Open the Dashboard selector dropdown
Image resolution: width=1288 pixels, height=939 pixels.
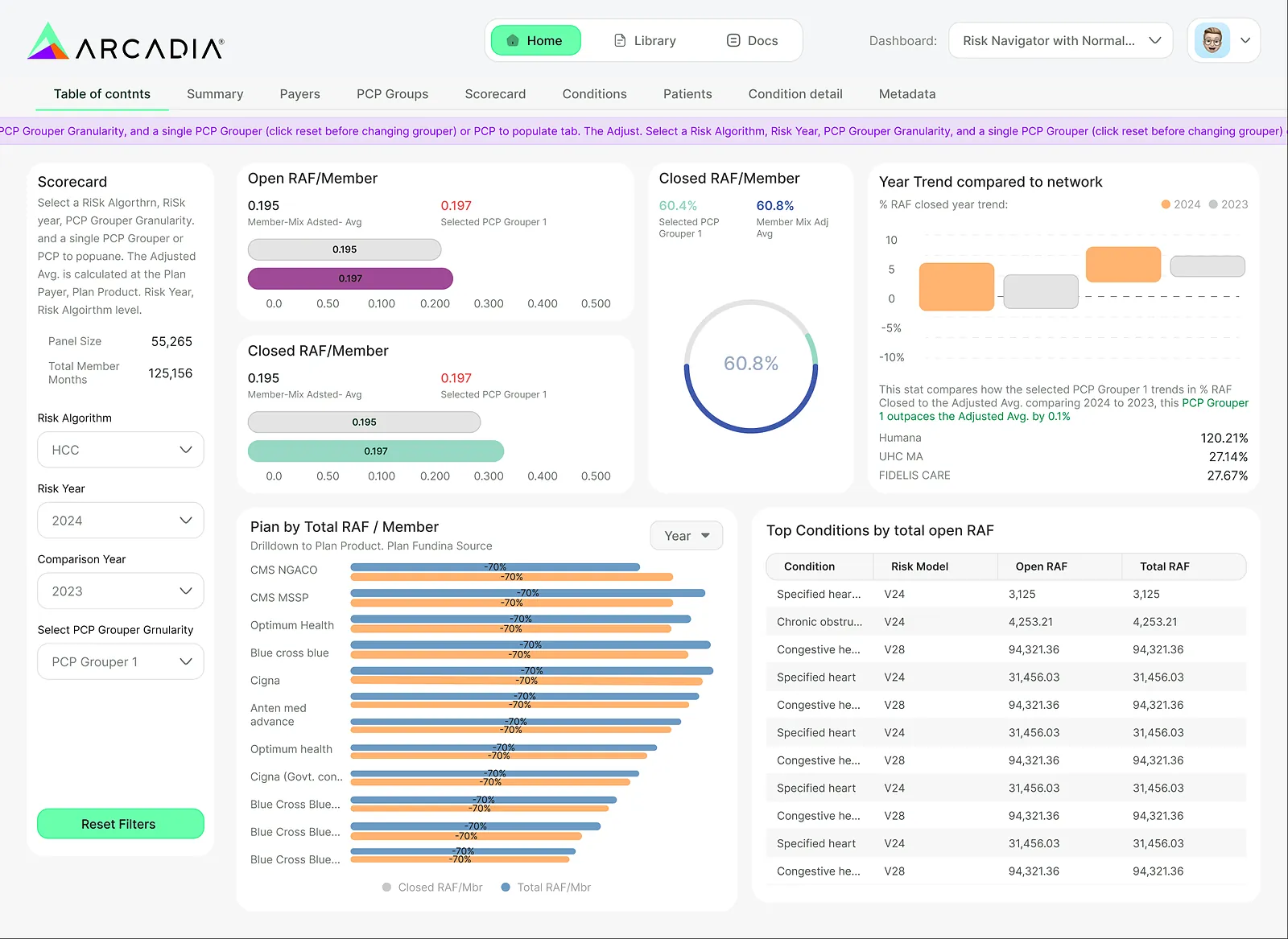[1060, 40]
